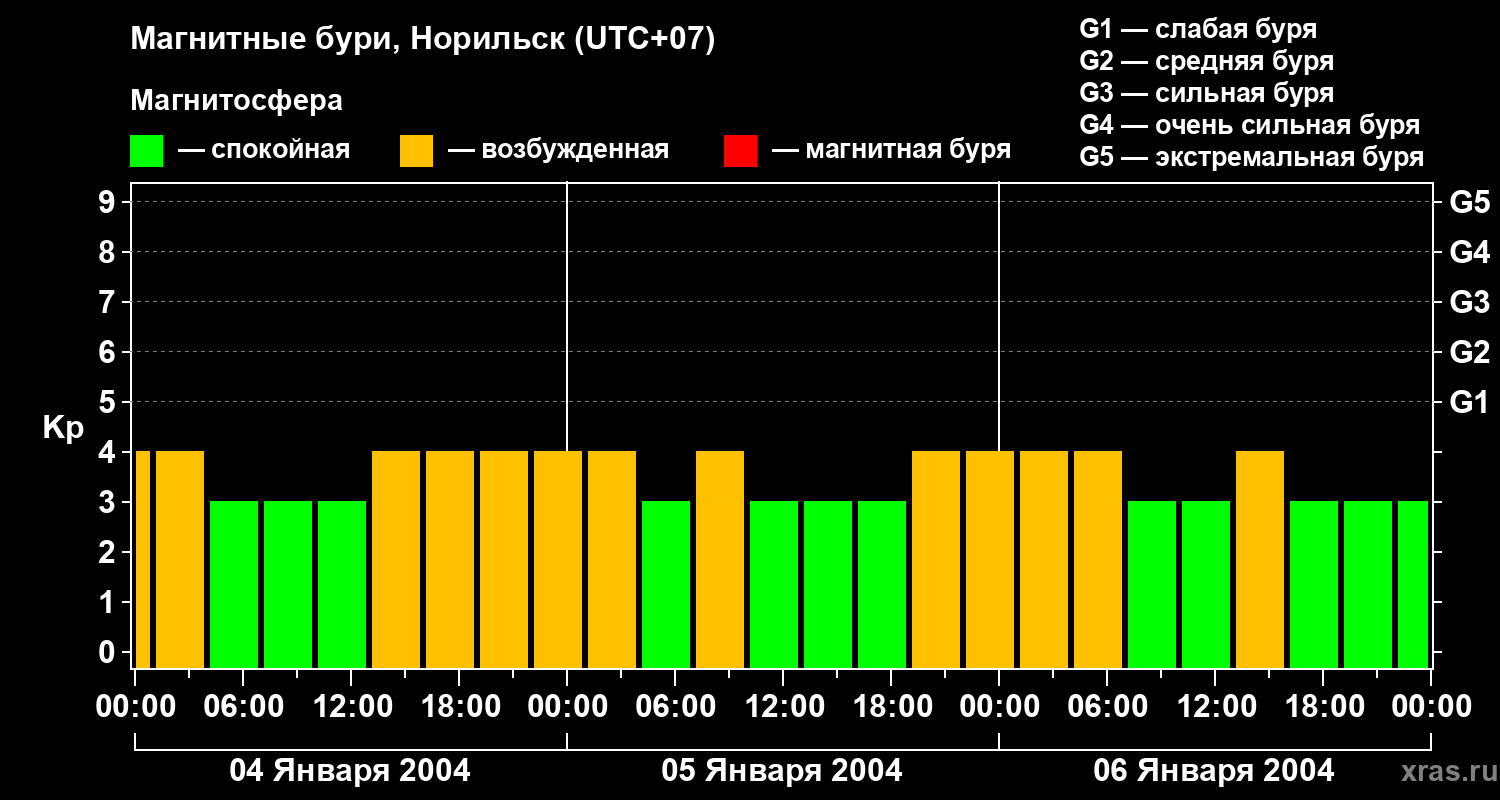Click the 'G5 — экстремальная буря' legend entry
The width and height of the screenshot is (1500, 800).
[1251, 157]
